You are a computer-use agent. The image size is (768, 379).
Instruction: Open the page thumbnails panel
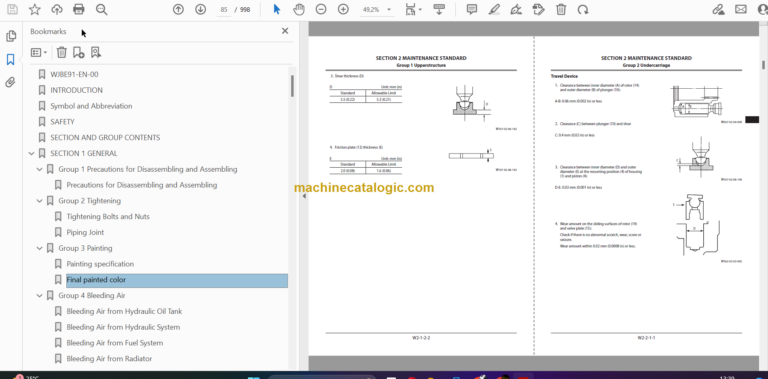click(10, 36)
